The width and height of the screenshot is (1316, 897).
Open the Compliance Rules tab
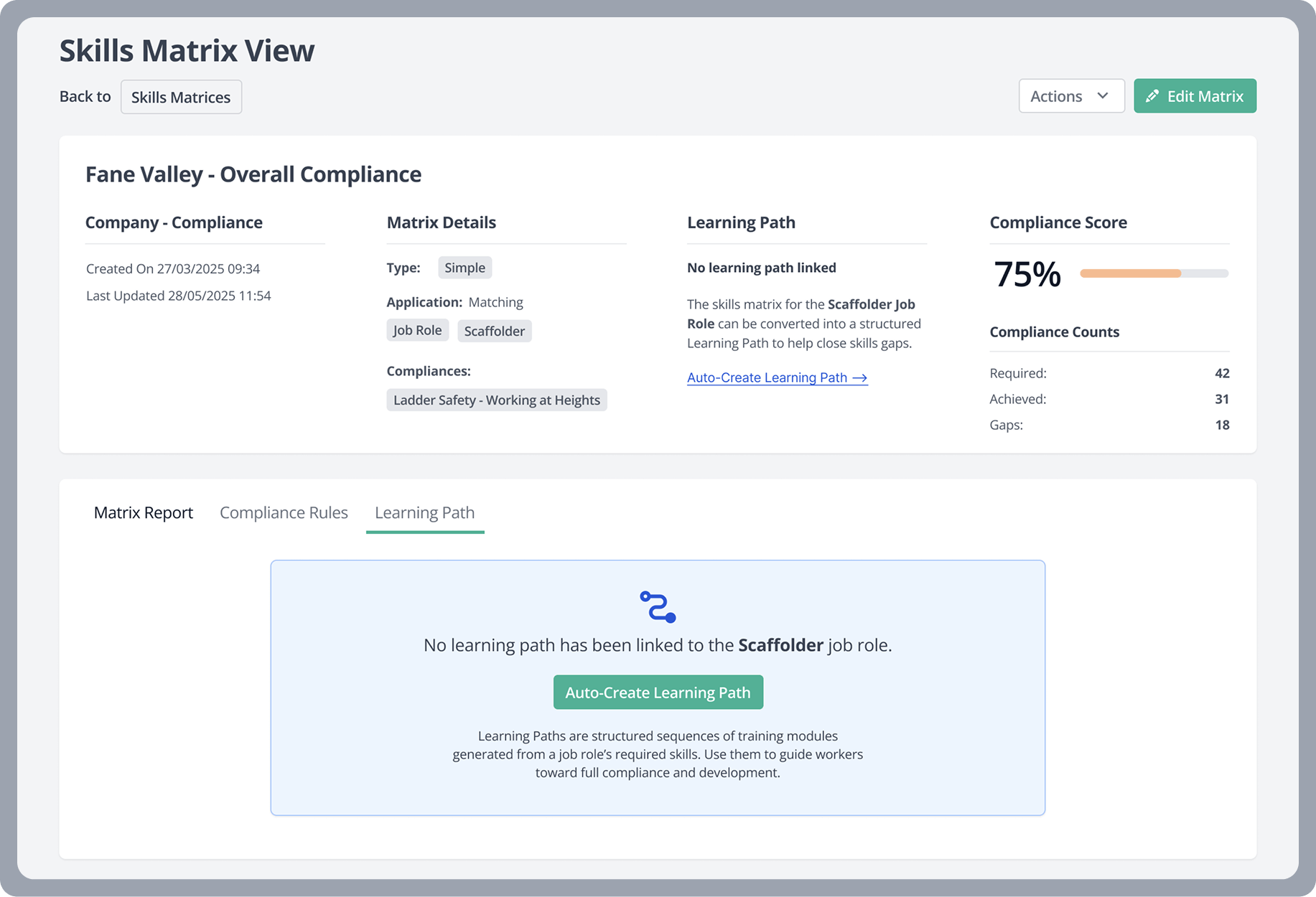tap(283, 512)
